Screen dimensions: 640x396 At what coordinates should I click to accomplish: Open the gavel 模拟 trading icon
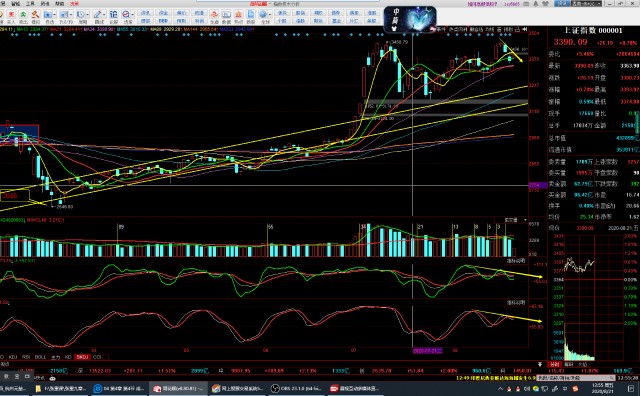tap(36, 17)
